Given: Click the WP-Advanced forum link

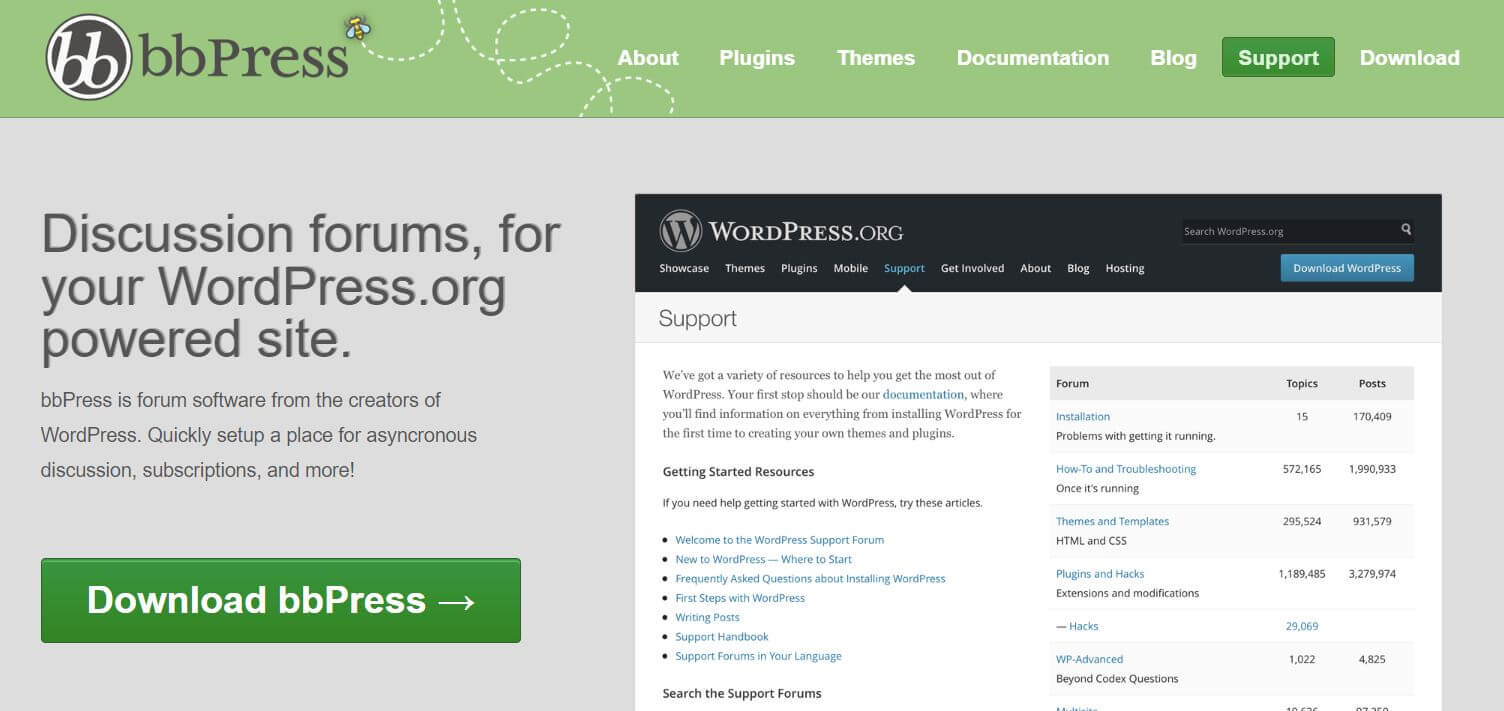Looking at the screenshot, I should pyautogui.click(x=1089, y=659).
